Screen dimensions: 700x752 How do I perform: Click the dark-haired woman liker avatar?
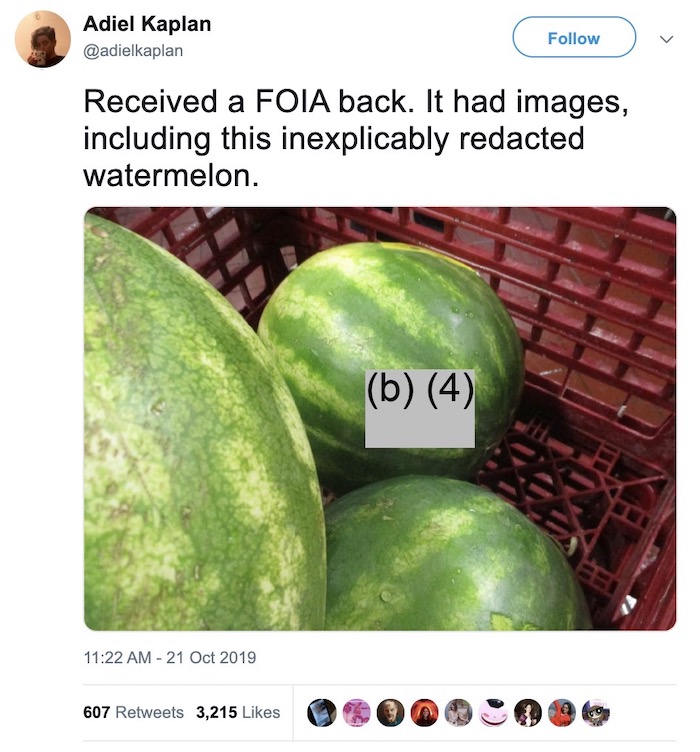(528, 713)
